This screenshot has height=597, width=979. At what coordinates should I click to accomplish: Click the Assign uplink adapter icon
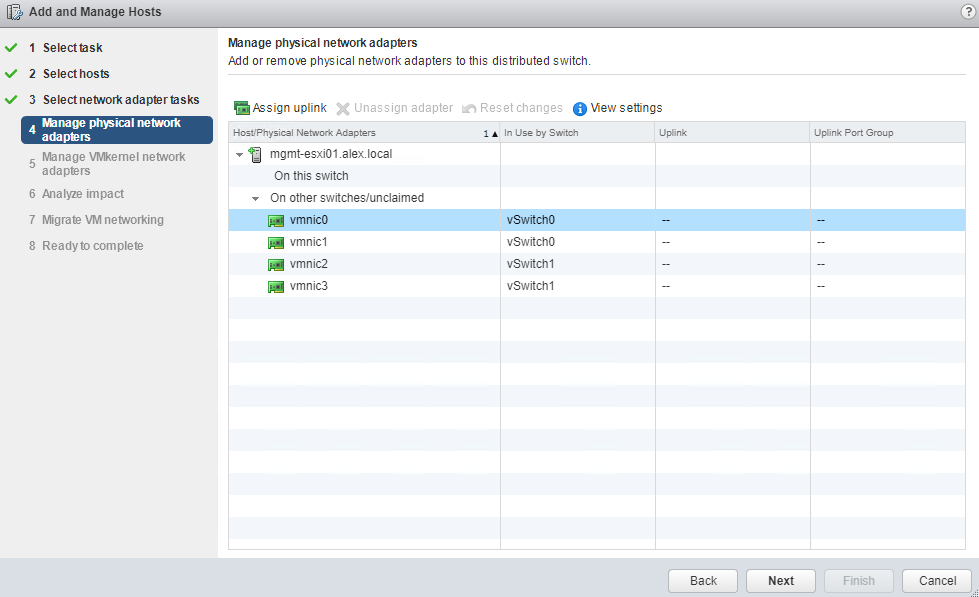pos(241,108)
